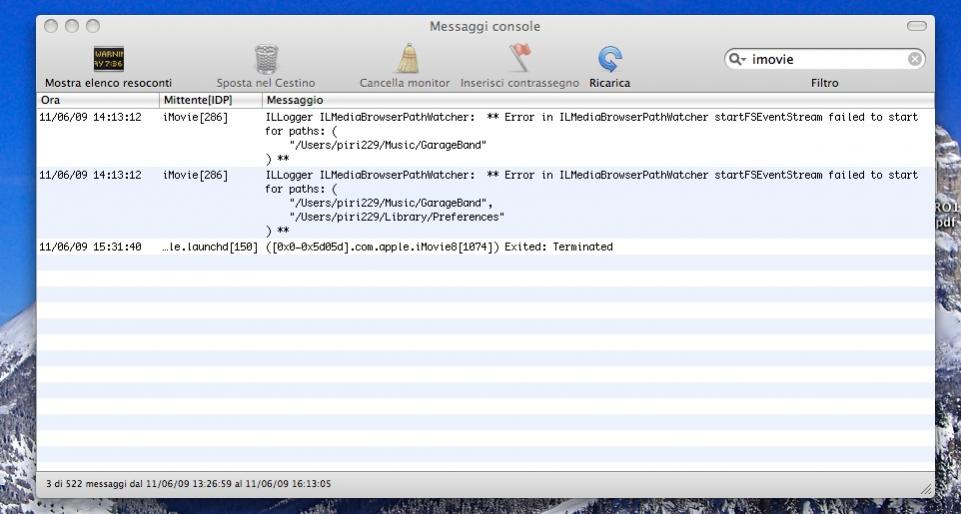Minimize the Messaggi console window
Viewport: 961px width, 514px height.
(72, 26)
